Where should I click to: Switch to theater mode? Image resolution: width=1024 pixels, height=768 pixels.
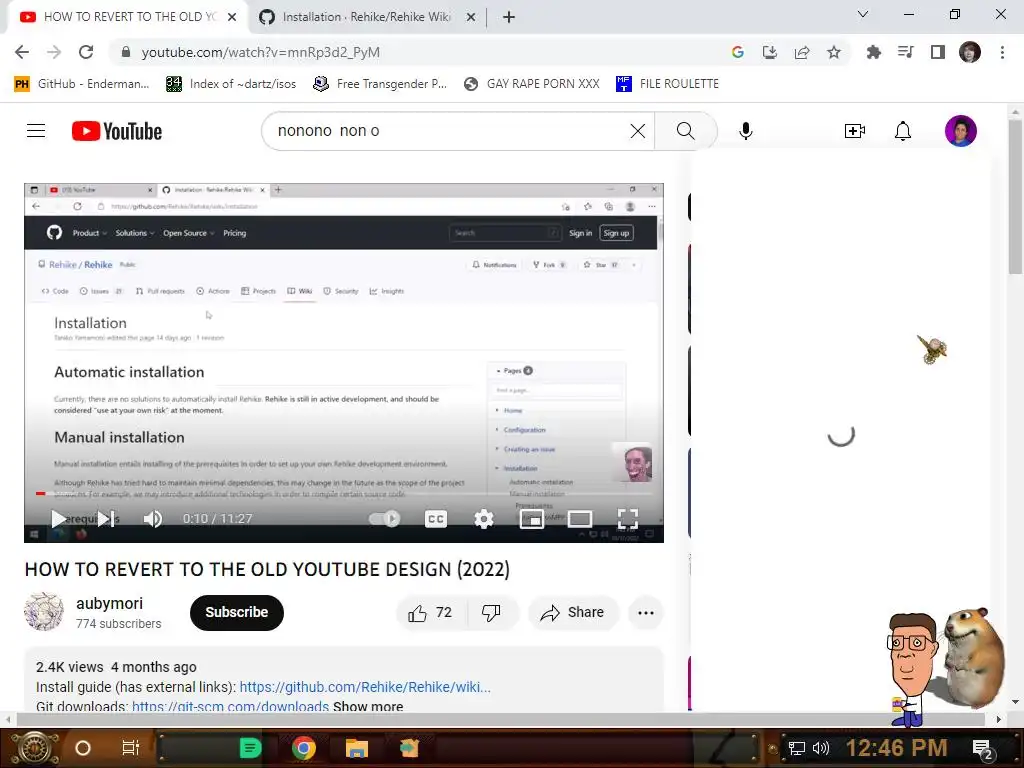(580, 519)
